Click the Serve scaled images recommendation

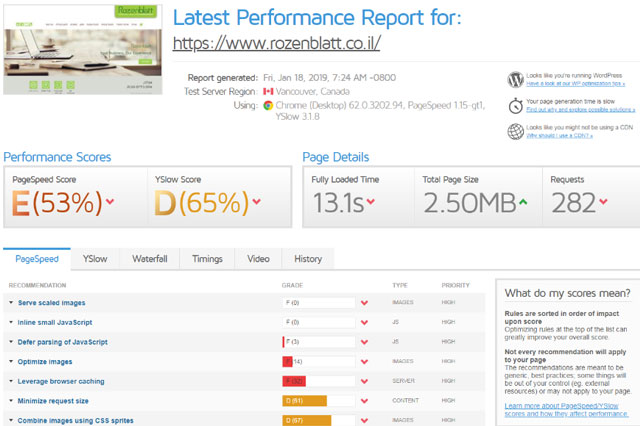pos(51,303)
